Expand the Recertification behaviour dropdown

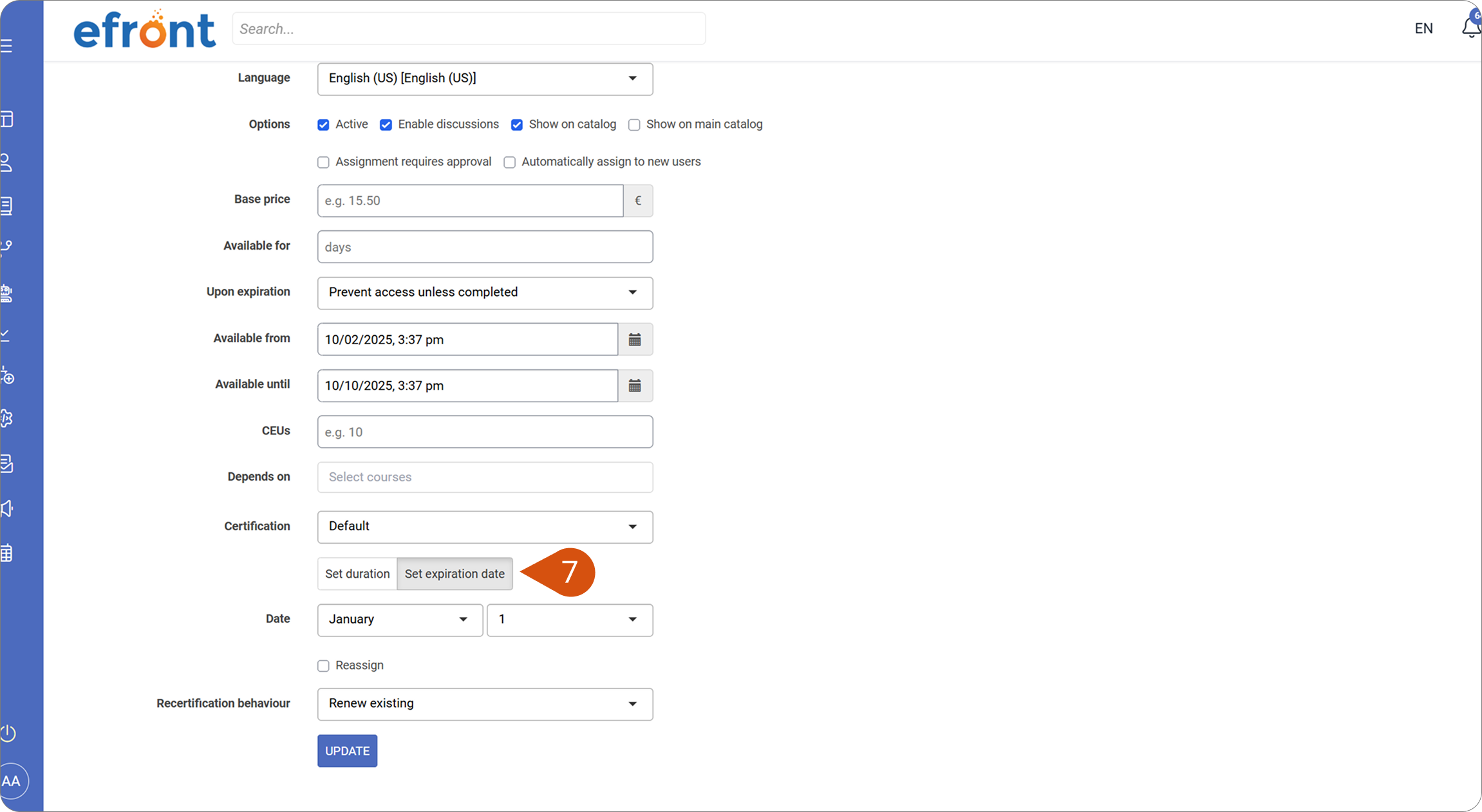click(x=485, y=704)
